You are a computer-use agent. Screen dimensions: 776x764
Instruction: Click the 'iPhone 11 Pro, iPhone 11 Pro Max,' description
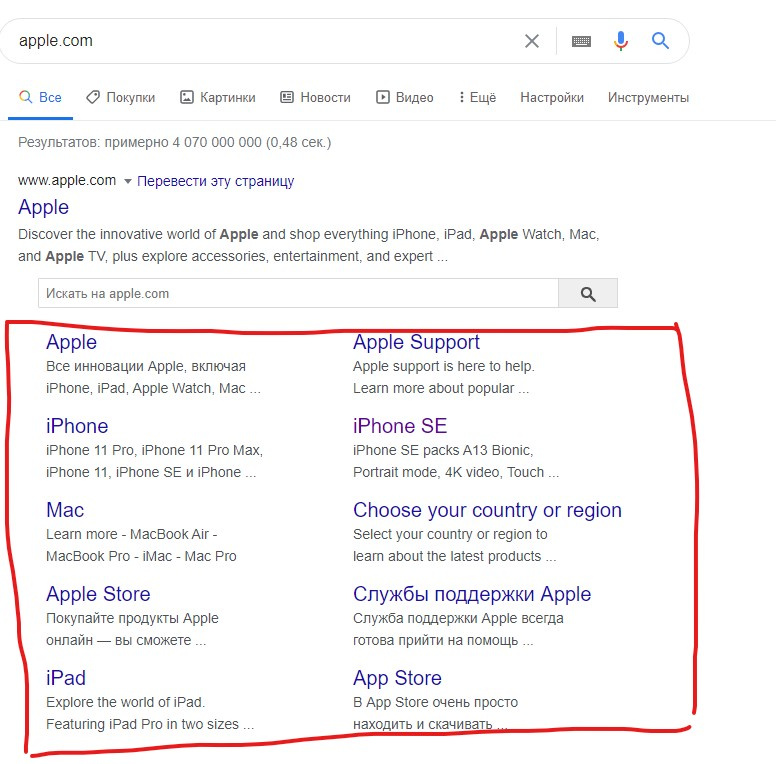point(154,450)
